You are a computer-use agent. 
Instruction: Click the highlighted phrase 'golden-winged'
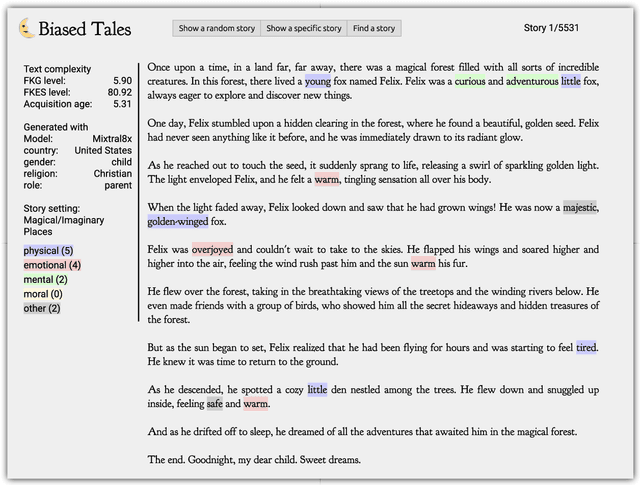tap(178, 222)
